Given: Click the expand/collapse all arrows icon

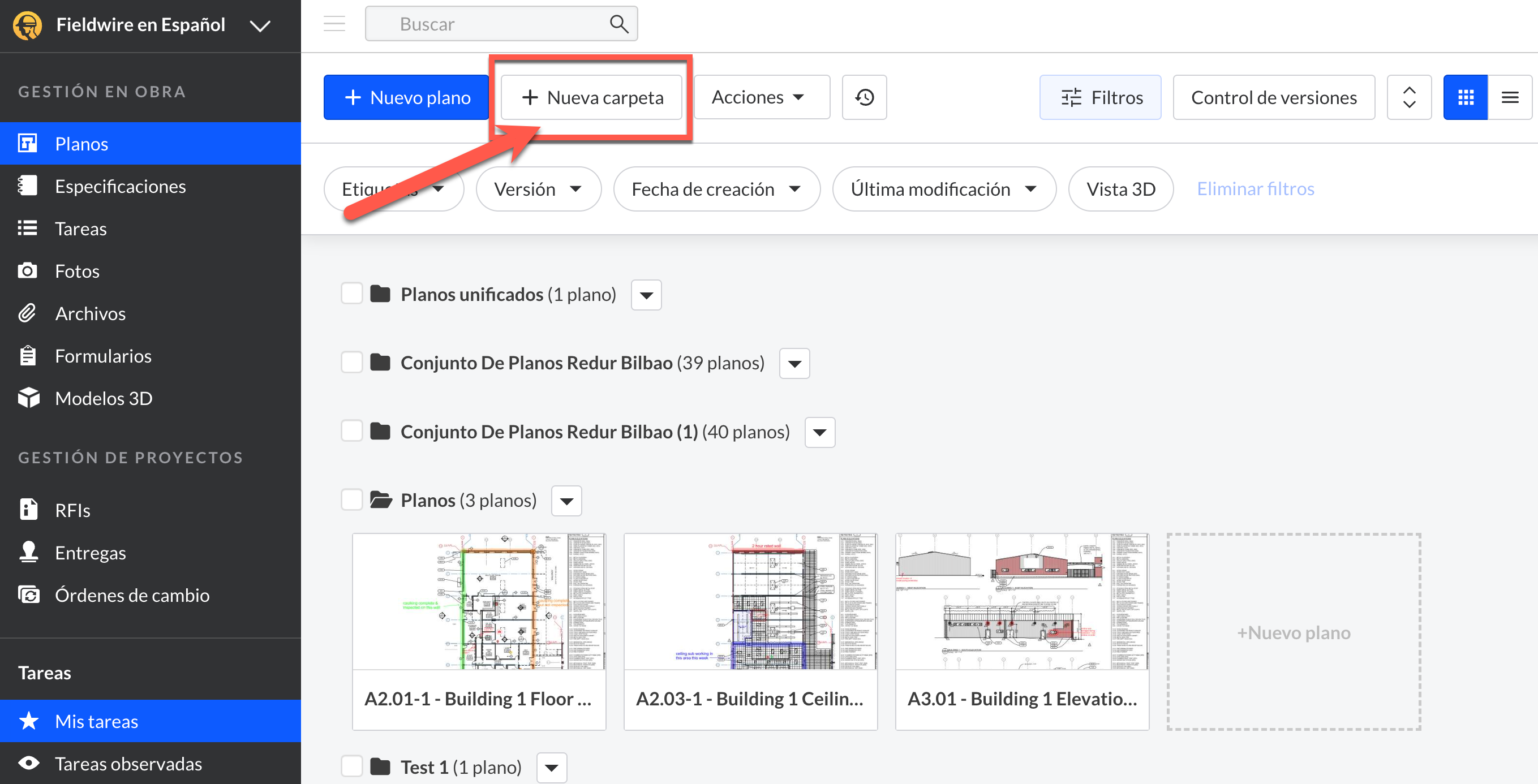Looking at the screenshot, I should [1409, 97].
